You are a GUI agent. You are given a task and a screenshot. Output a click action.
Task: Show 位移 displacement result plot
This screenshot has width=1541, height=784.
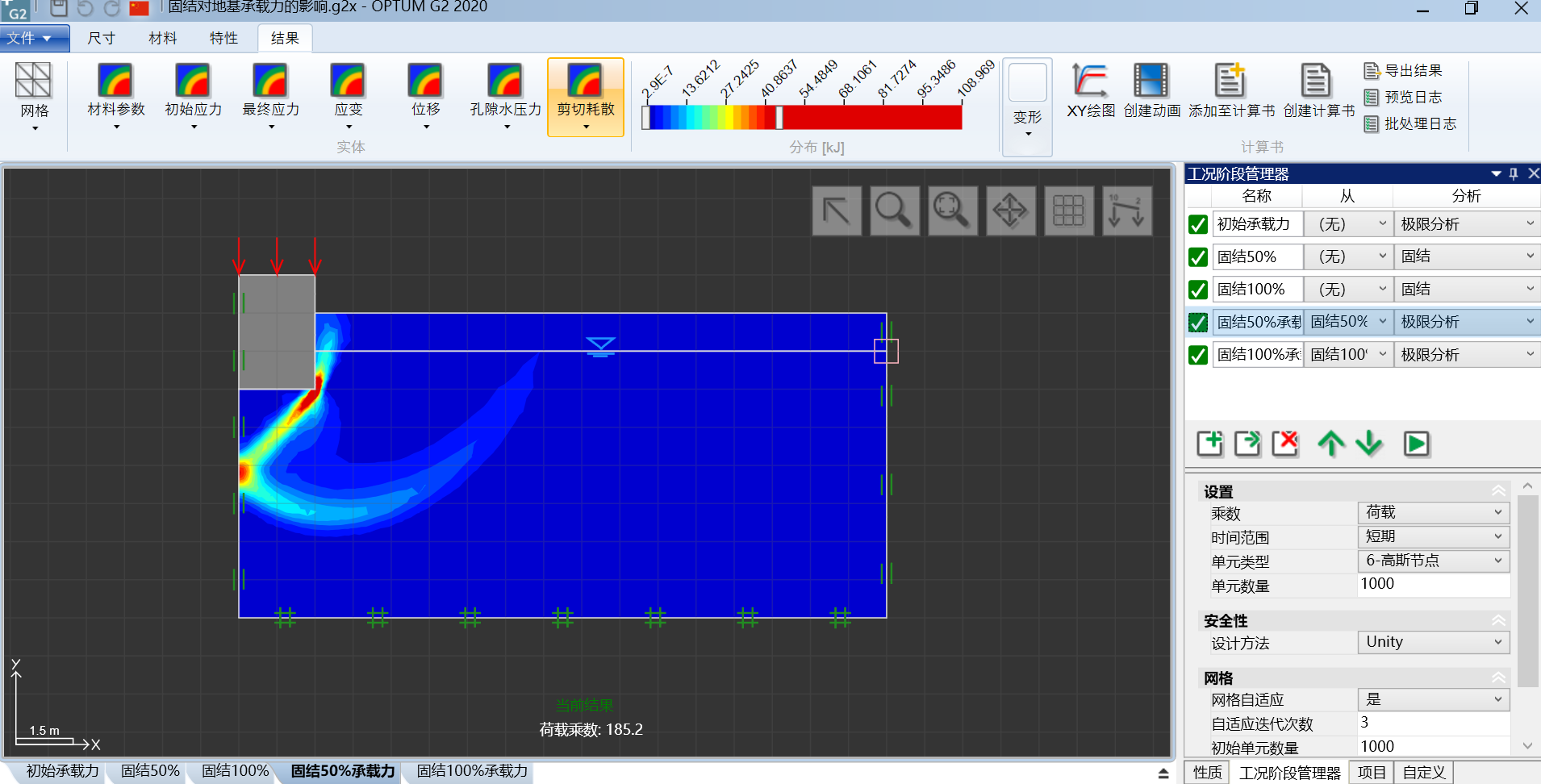(x=425, y=95)
